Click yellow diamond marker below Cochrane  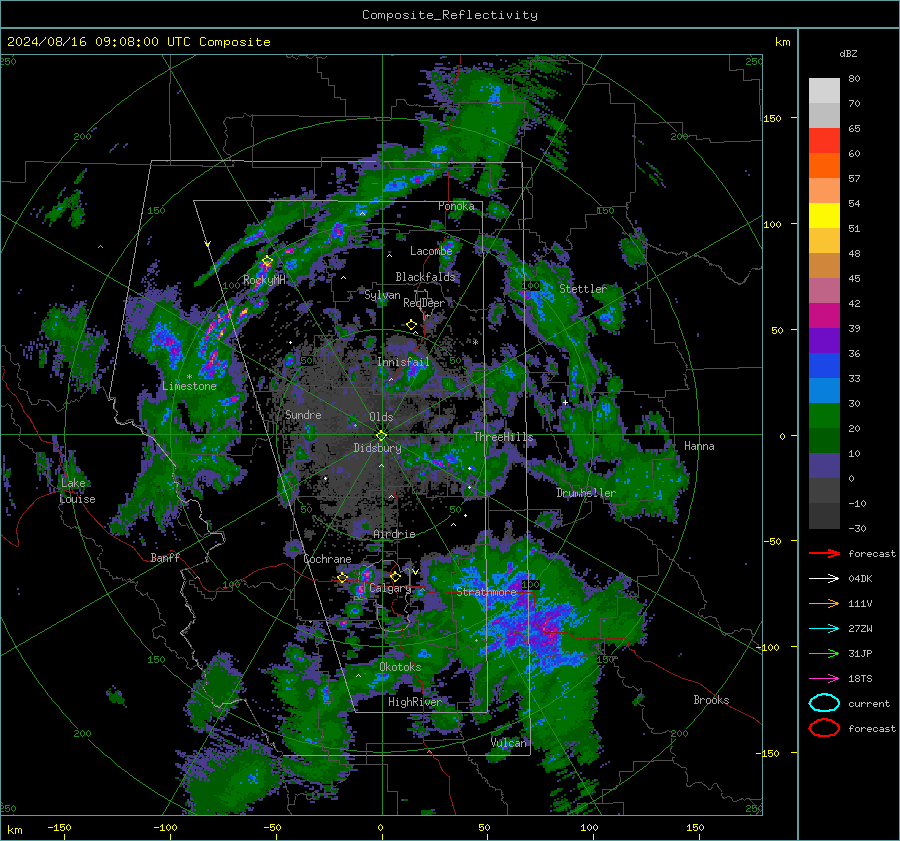point(342,577)
